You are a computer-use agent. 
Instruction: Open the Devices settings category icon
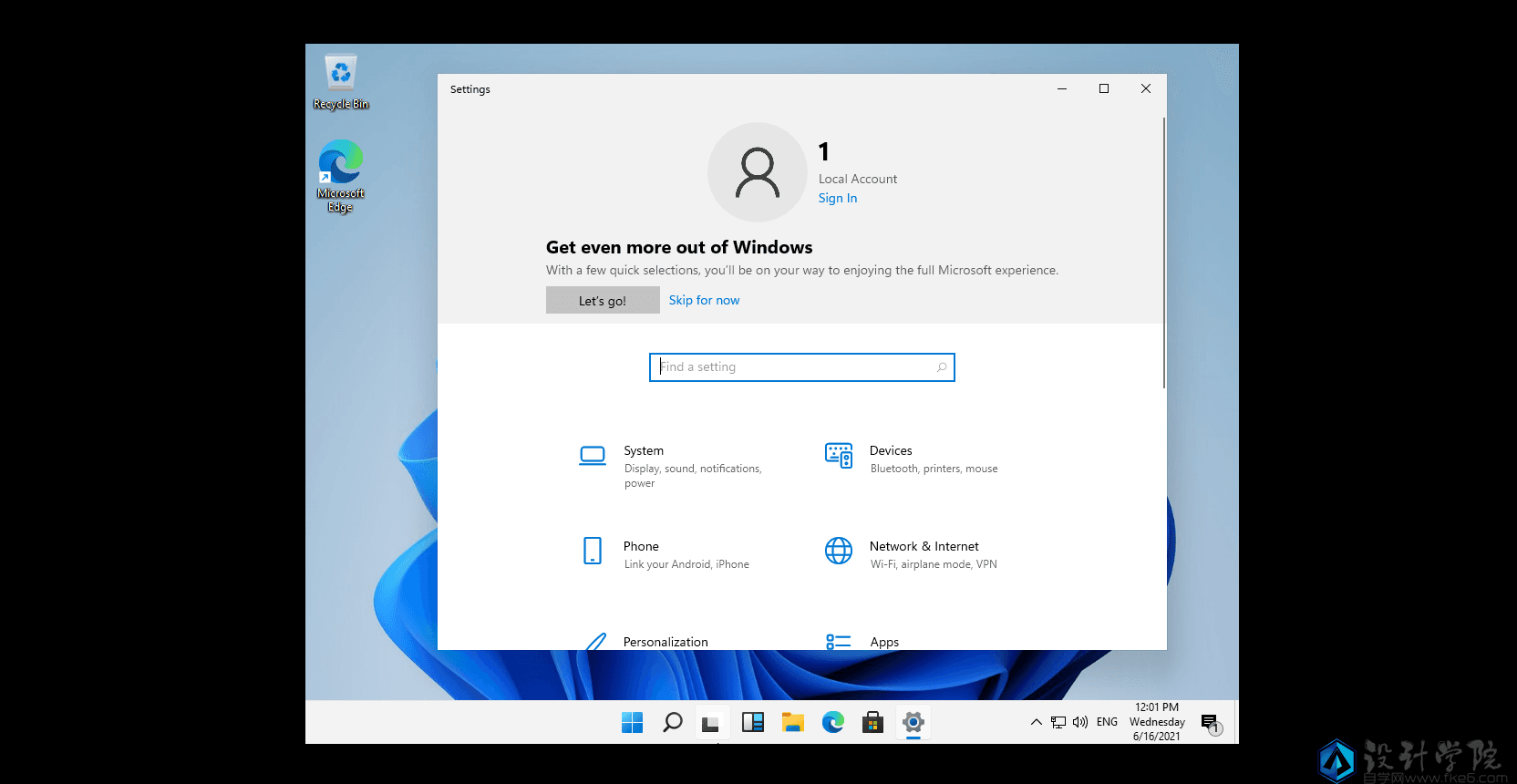point(839,456)
